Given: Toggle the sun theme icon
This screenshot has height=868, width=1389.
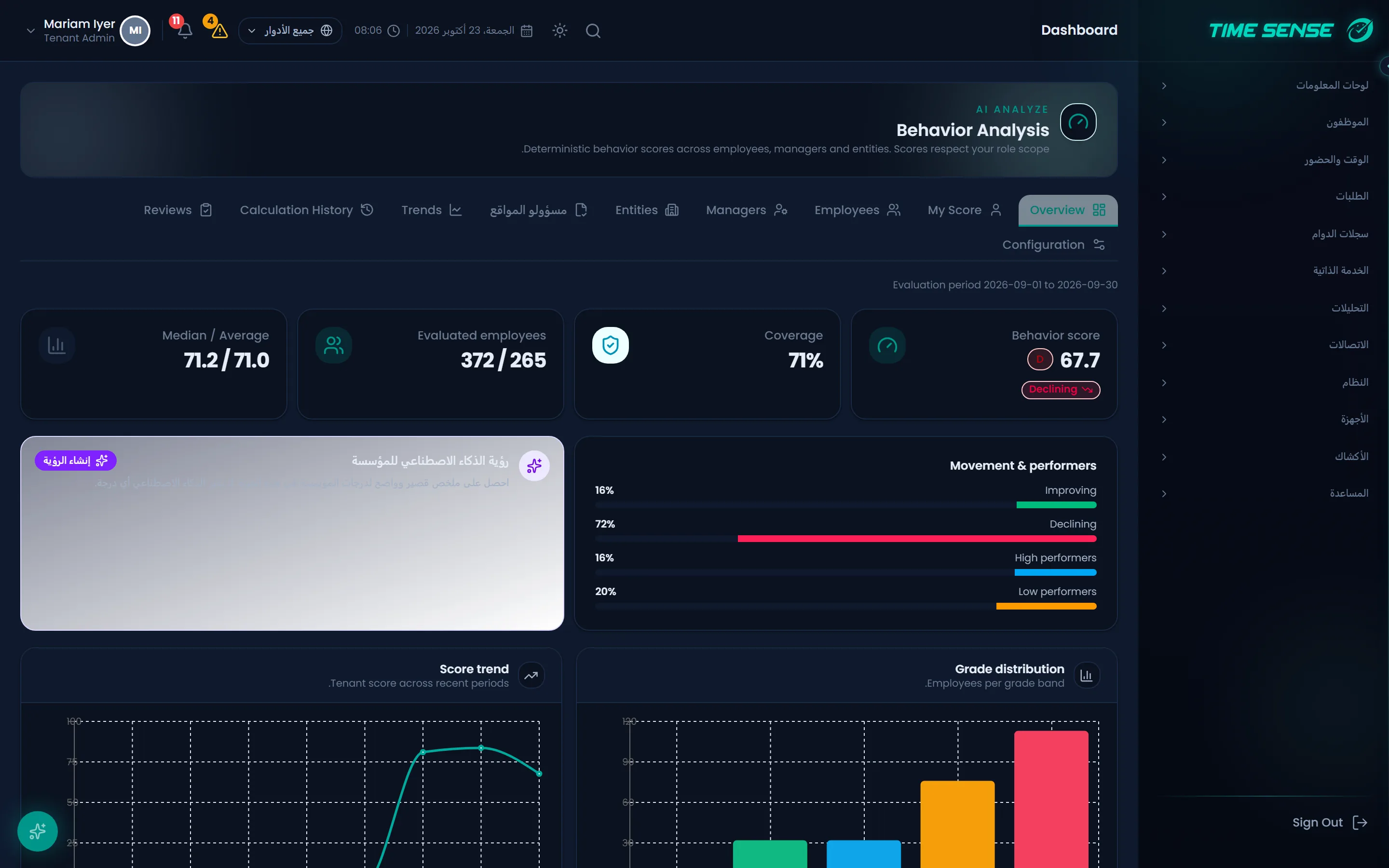Looking at the screenshot, I should tap(559, 30).
